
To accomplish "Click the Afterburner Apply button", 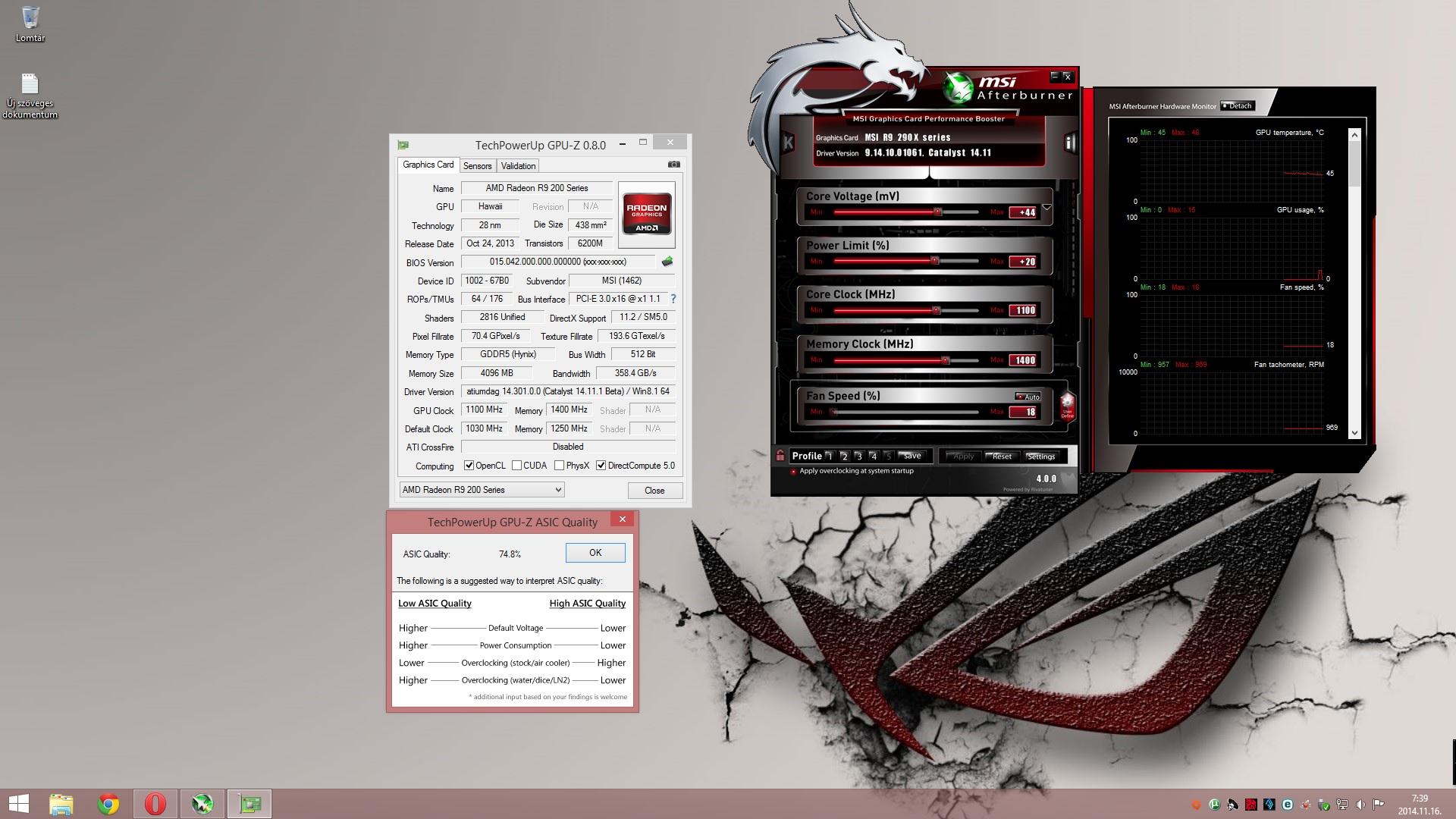I will pos(963,457).
